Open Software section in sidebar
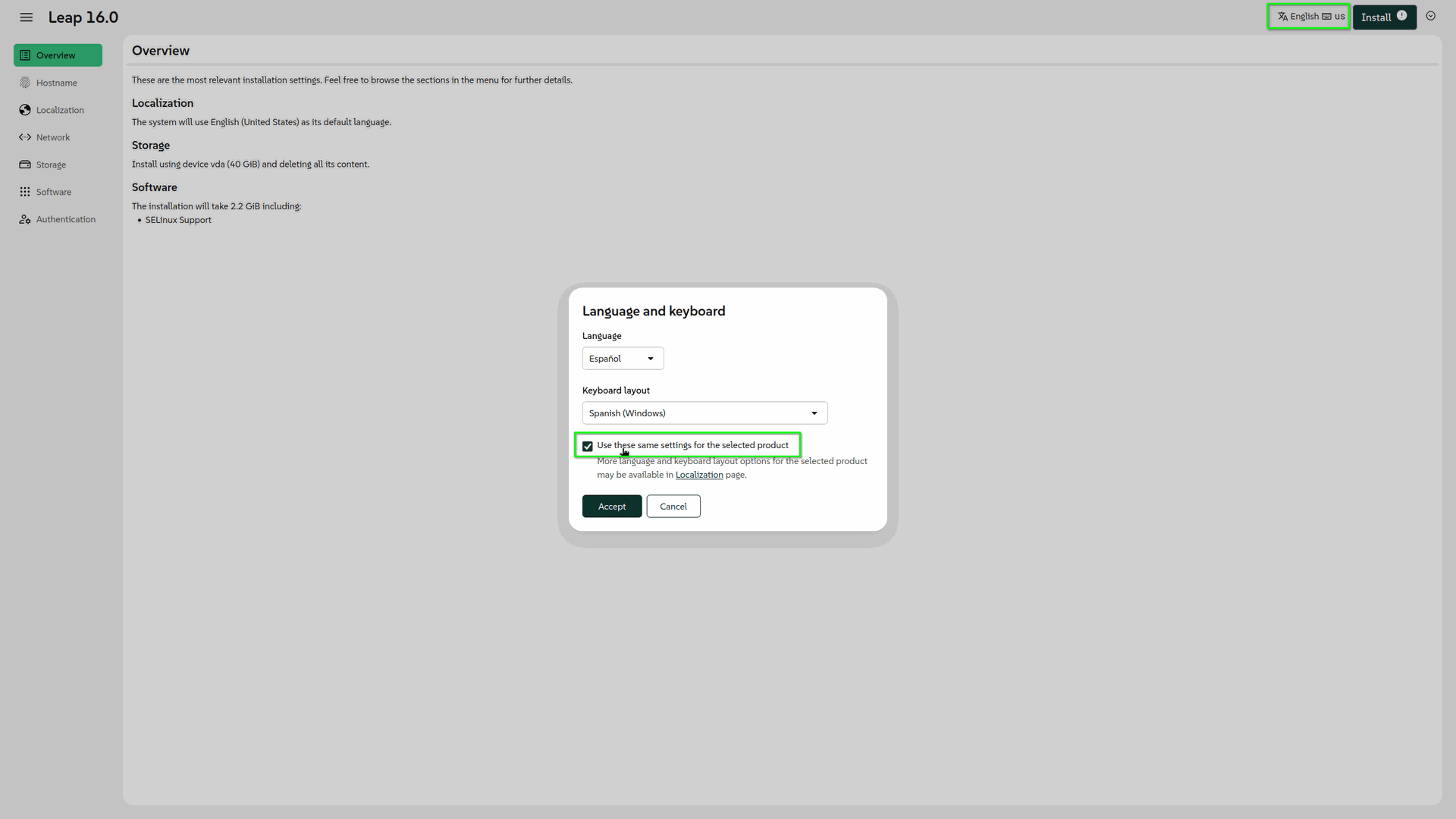 tap(54, 192)
